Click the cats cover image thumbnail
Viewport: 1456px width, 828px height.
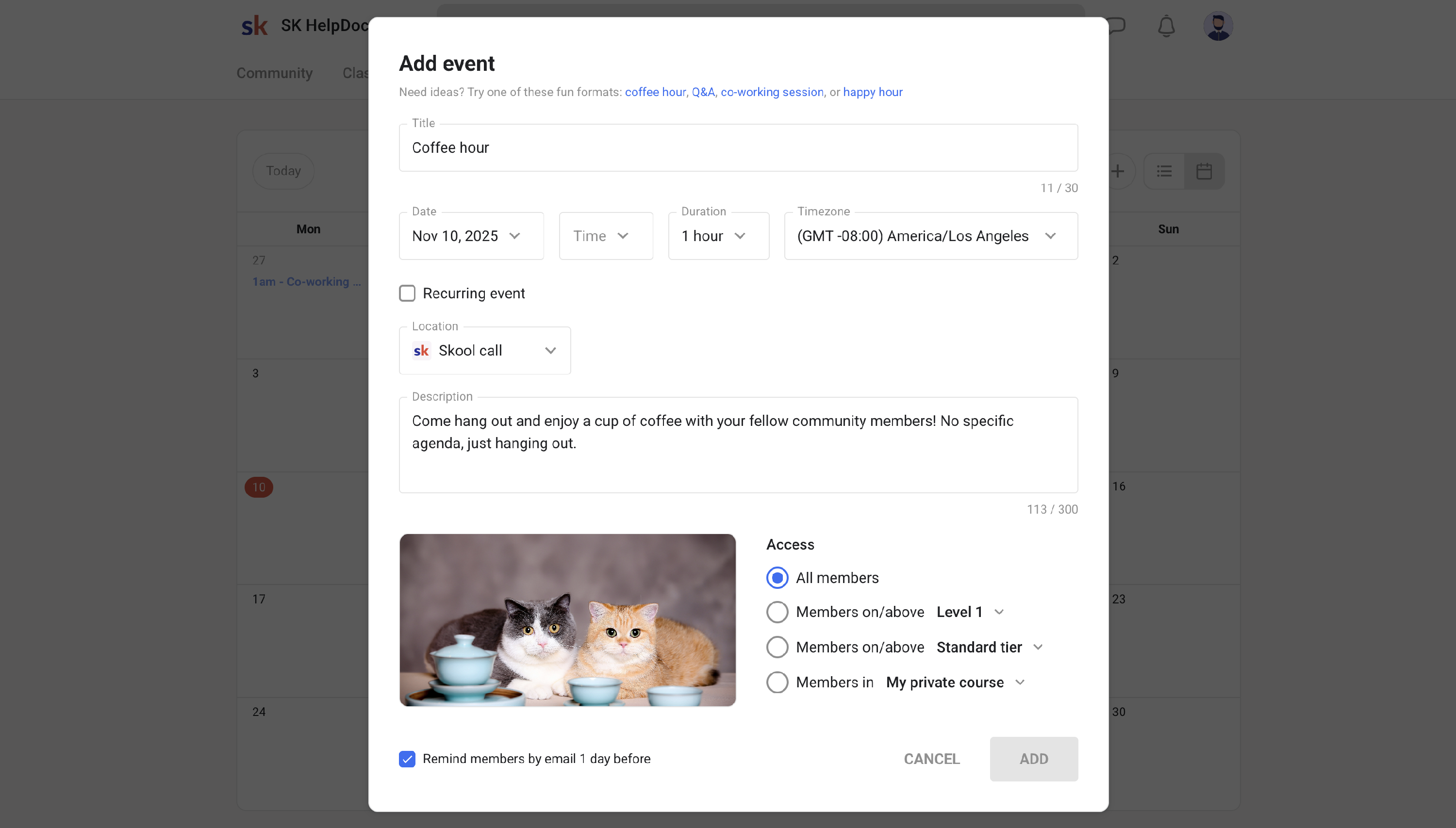tap(567, 620)
